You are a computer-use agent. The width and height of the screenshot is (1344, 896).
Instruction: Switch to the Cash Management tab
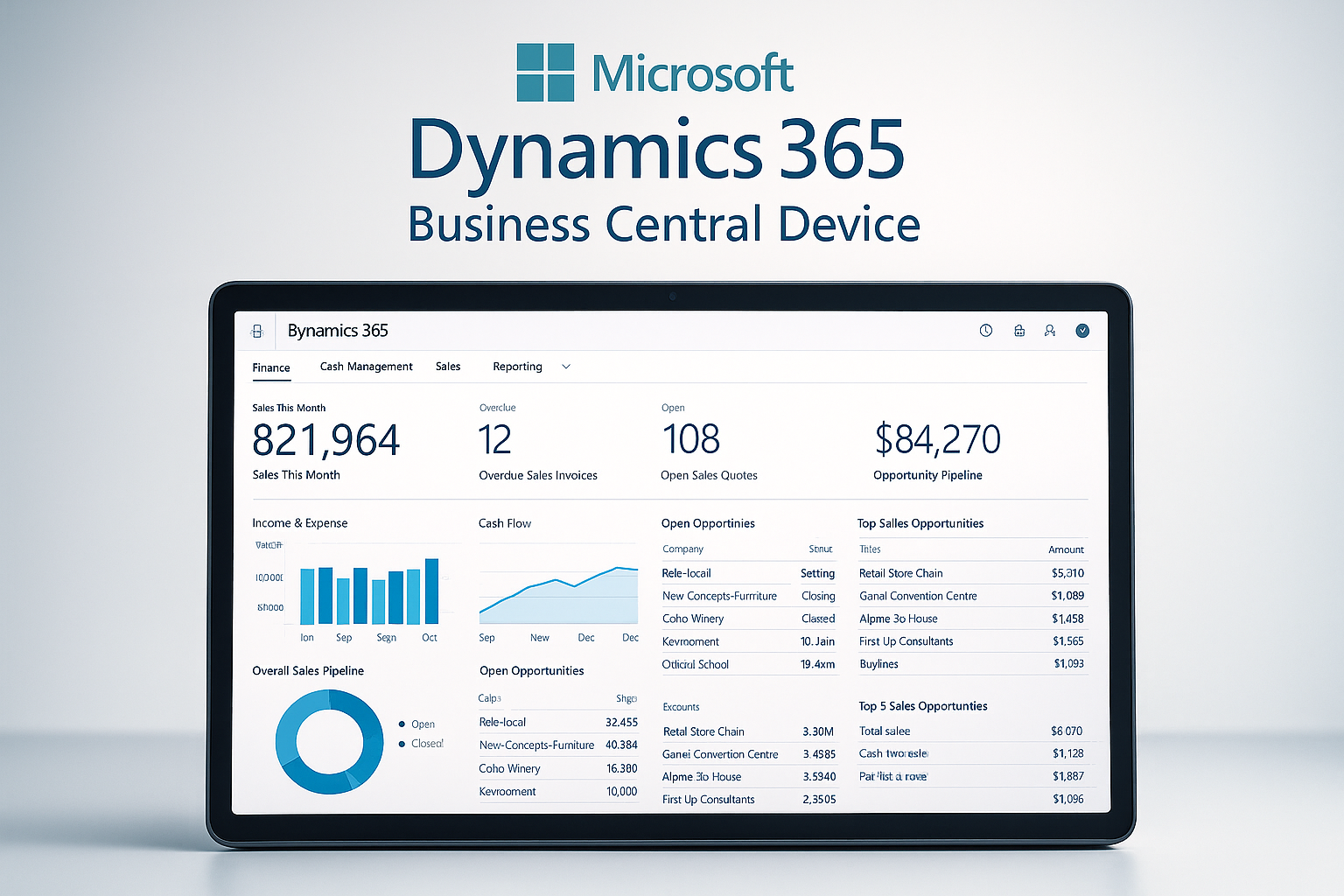[366, 366]
